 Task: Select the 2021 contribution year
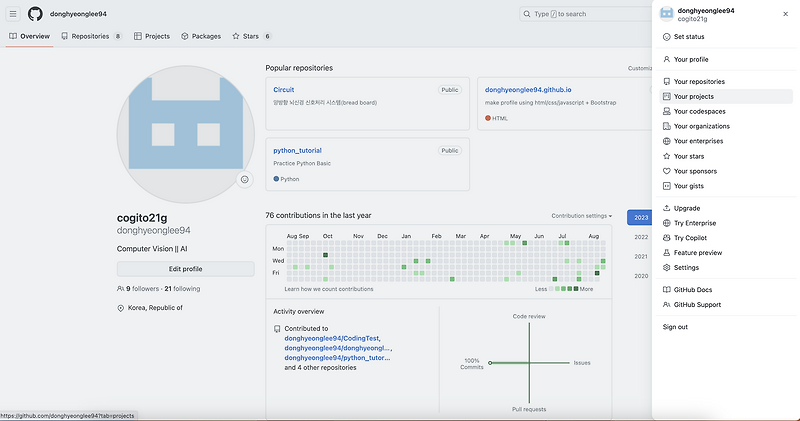tap(641, 257)
